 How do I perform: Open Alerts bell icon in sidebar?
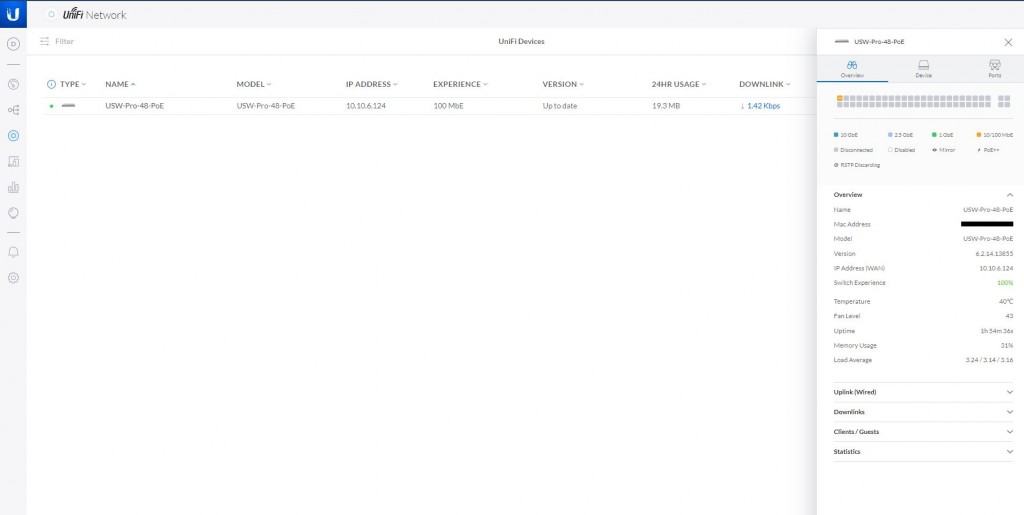pyautogui.click(x=13, y=252)
